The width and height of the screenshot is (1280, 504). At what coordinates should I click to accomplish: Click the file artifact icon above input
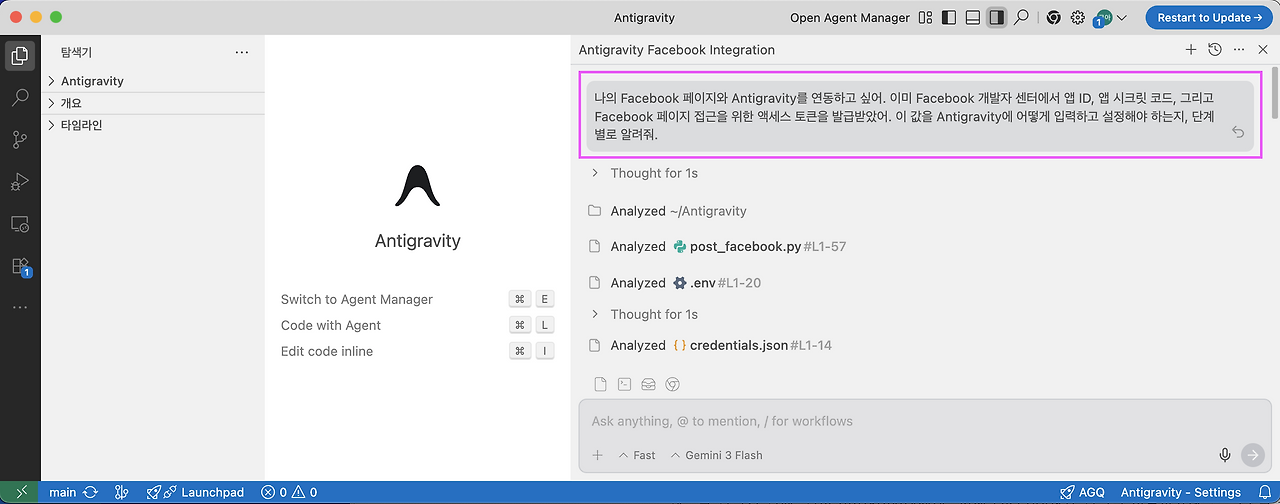point(600,384)
